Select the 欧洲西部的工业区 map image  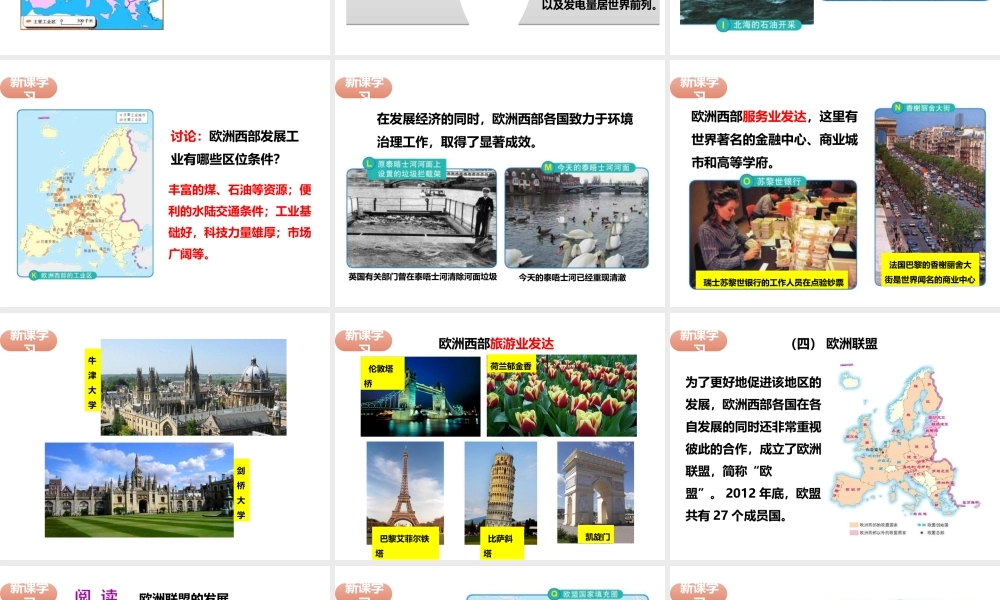85,193
